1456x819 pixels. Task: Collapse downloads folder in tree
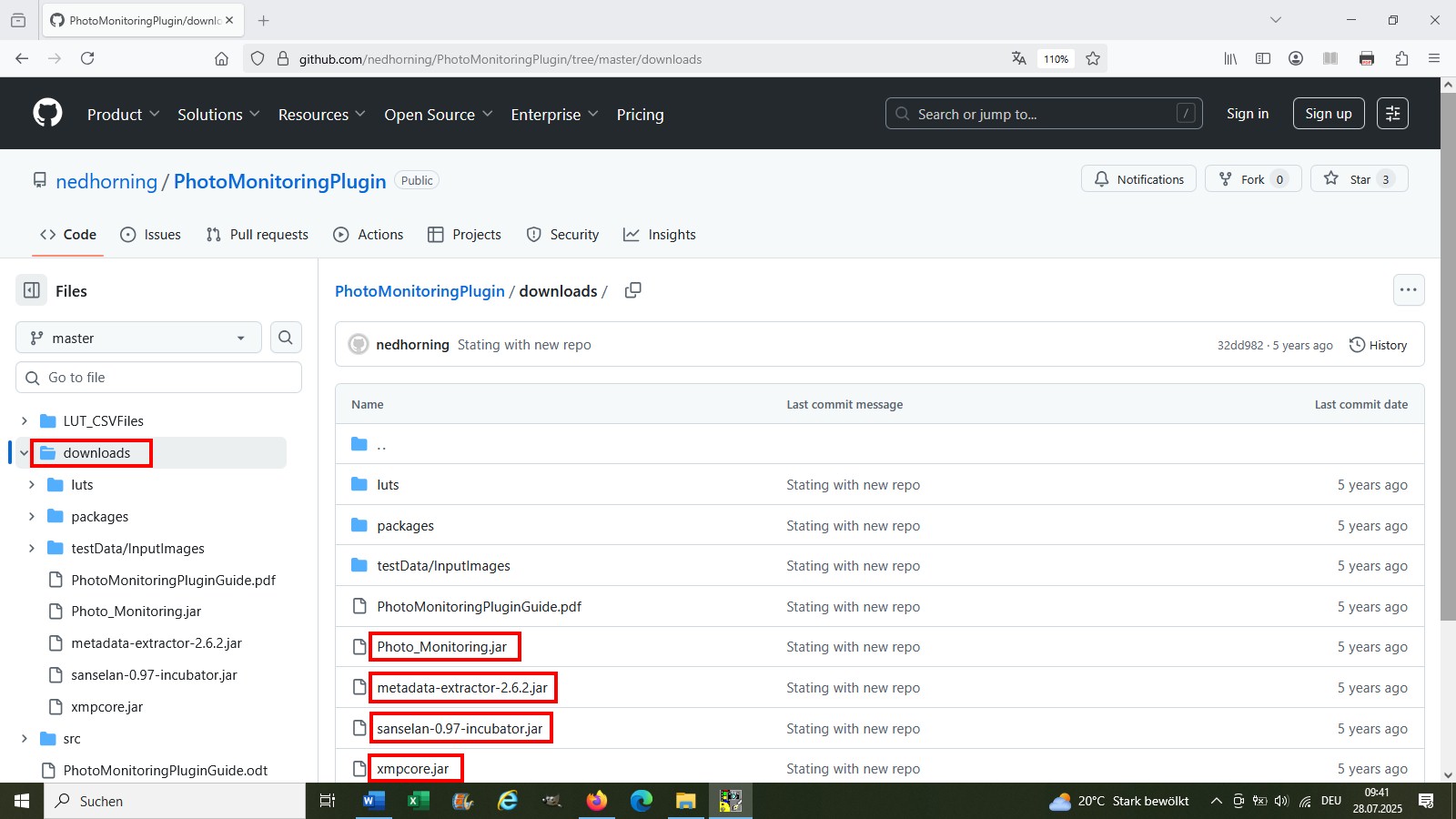coord(25,452)
